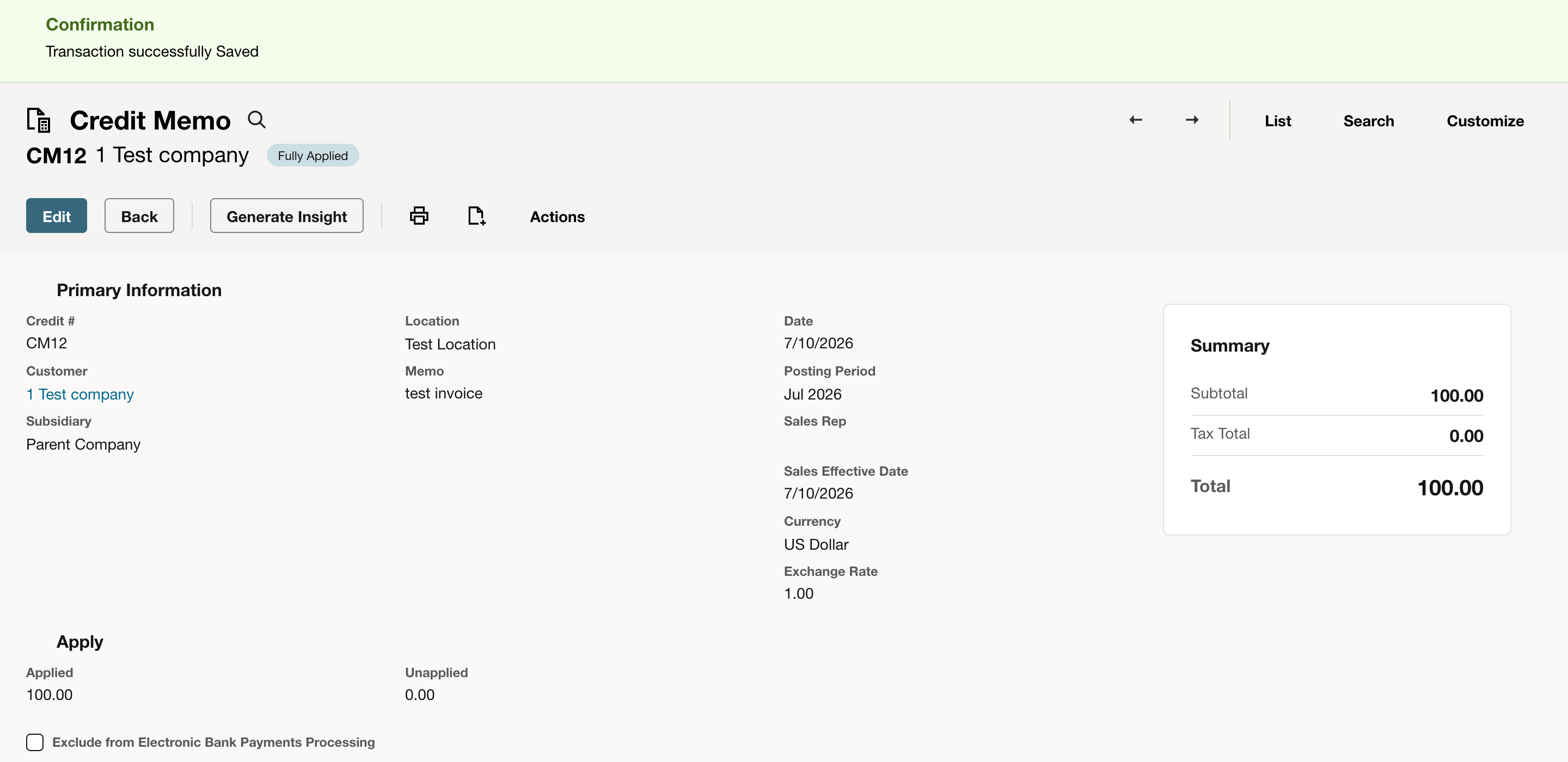The width and height of the screenshot is (1568, 762).
Task: Click the Total amount in Summary
Action: (1450, 488)
